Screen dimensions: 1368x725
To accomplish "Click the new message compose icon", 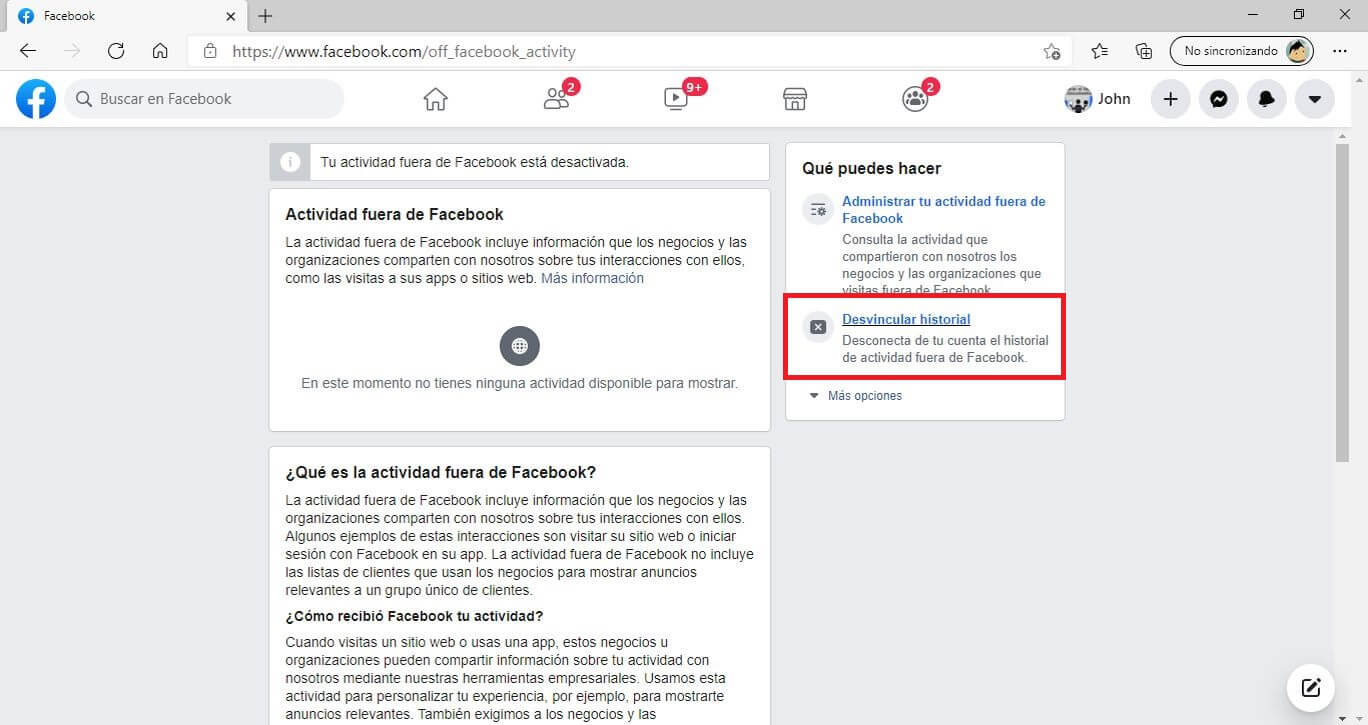I will (1311, 687).
